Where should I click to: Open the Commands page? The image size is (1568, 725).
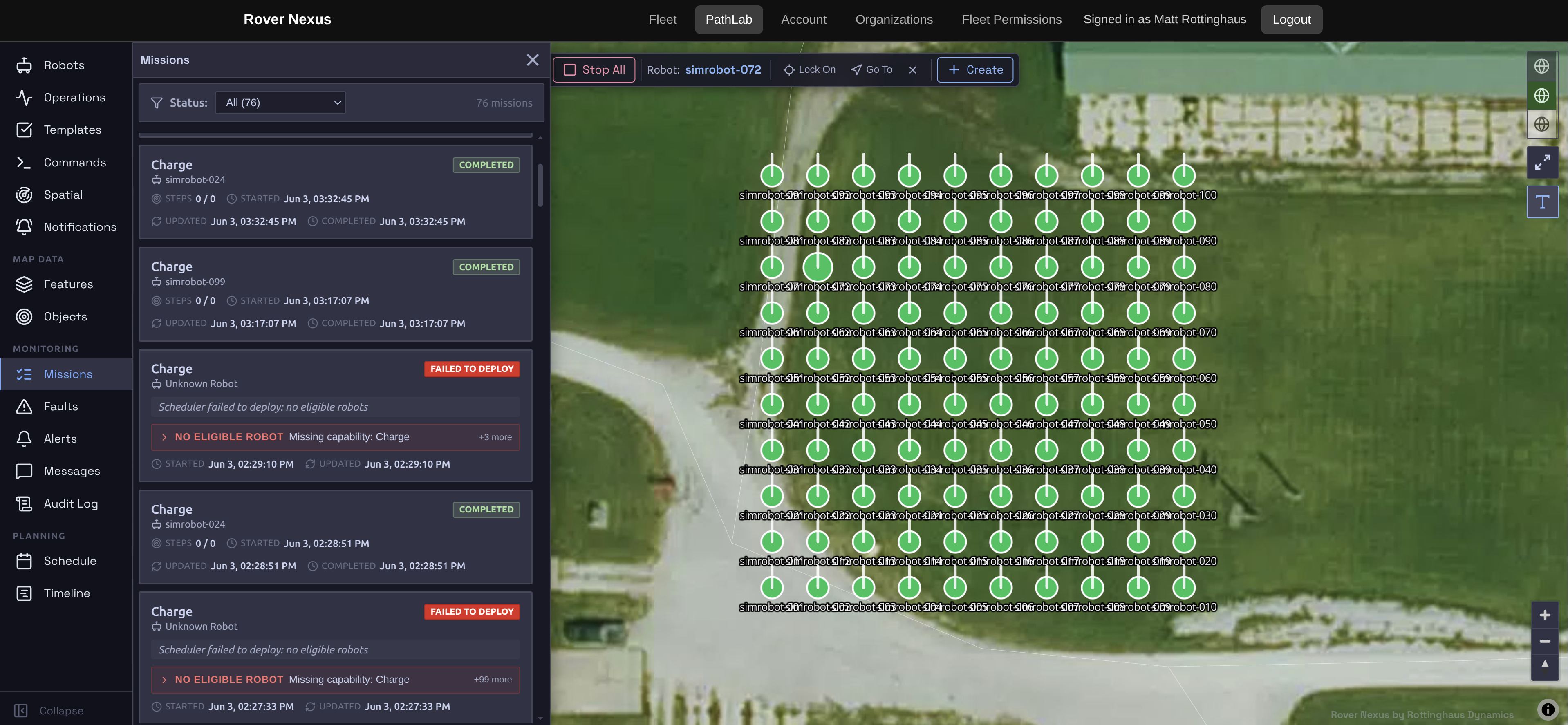[x=66, y=163]
